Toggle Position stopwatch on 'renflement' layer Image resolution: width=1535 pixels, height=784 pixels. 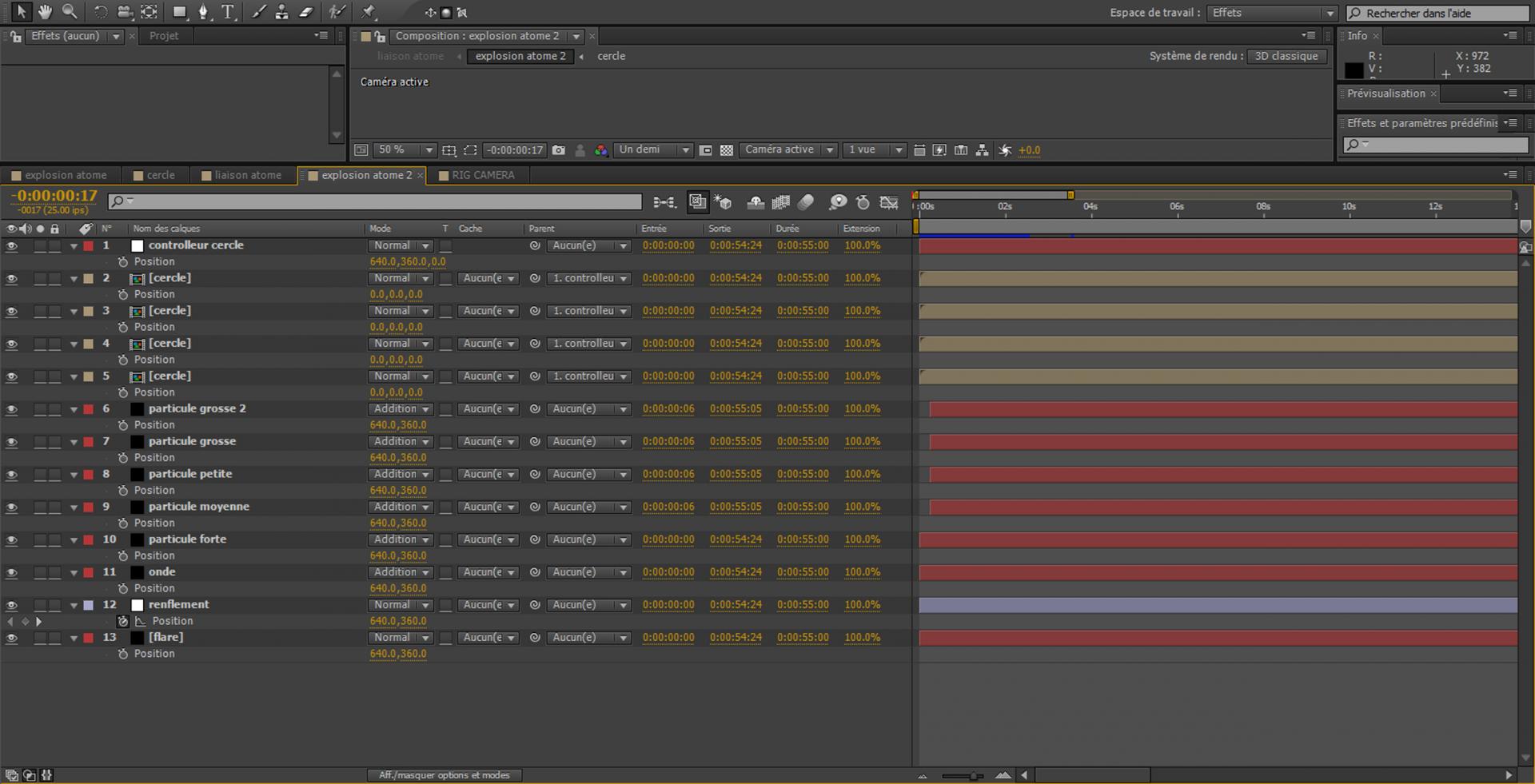click(123, 621)
